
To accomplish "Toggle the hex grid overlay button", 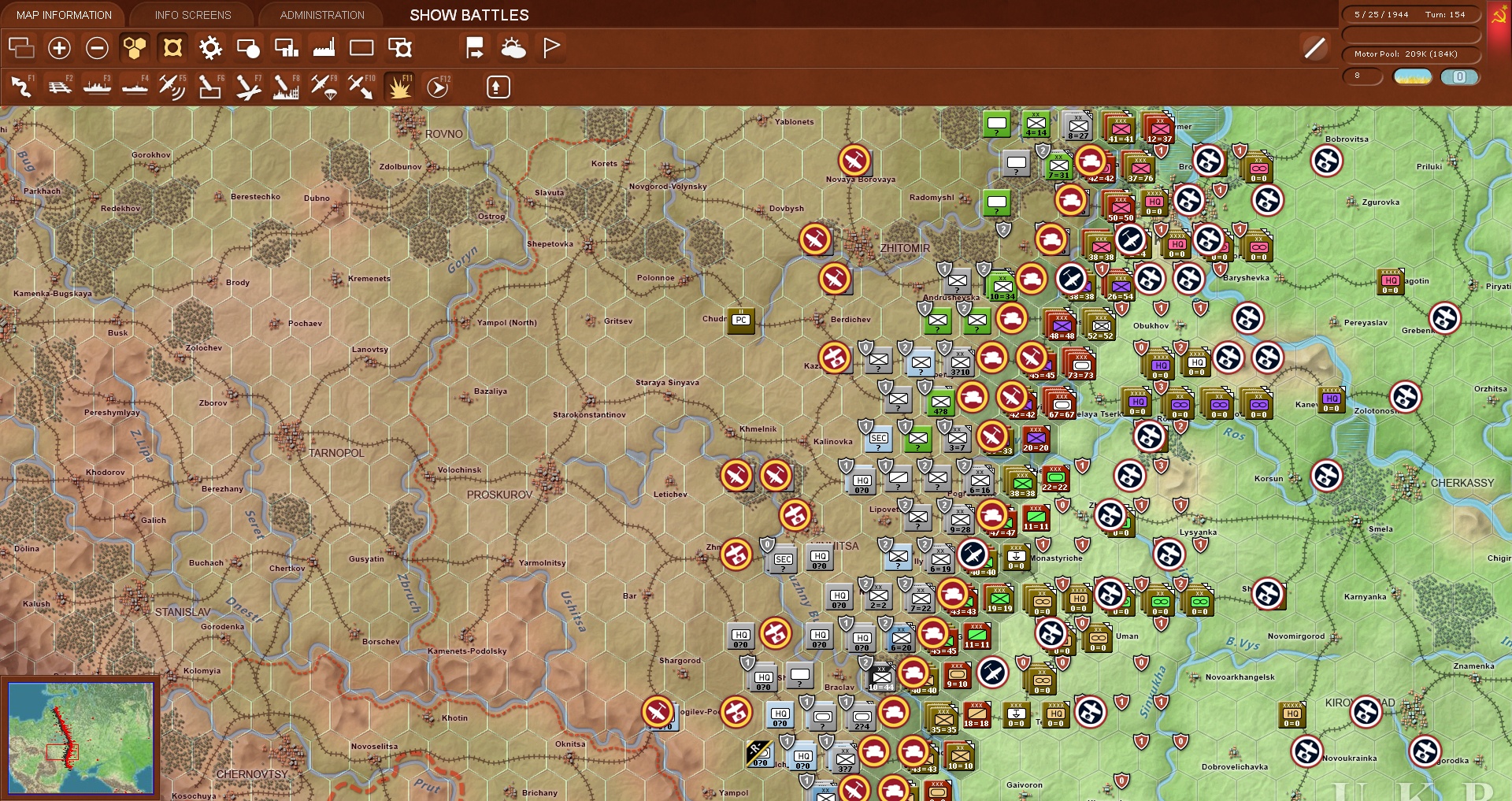I will tap(135, 48).
